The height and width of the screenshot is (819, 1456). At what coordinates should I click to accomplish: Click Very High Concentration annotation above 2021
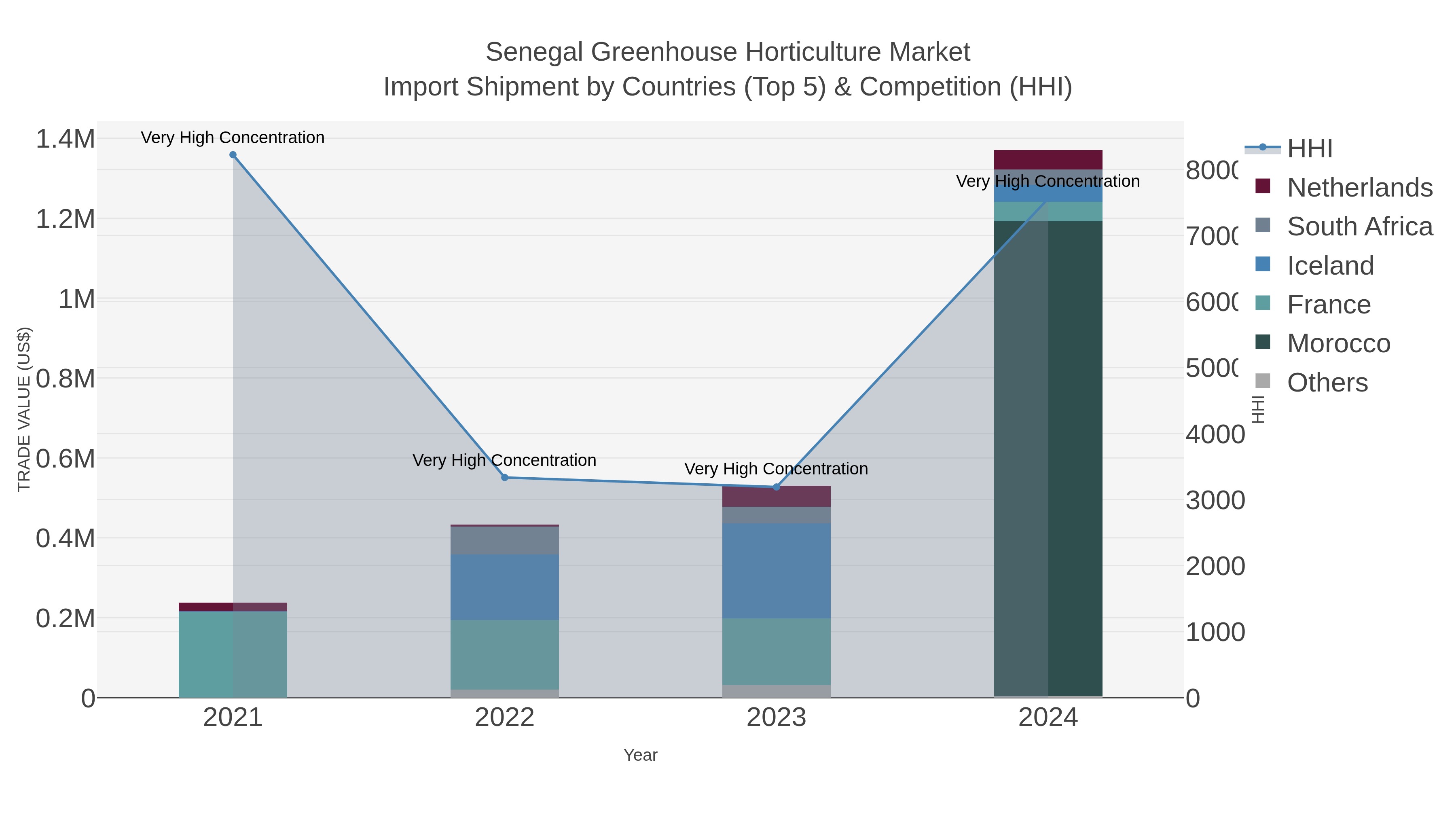(233, 138)
